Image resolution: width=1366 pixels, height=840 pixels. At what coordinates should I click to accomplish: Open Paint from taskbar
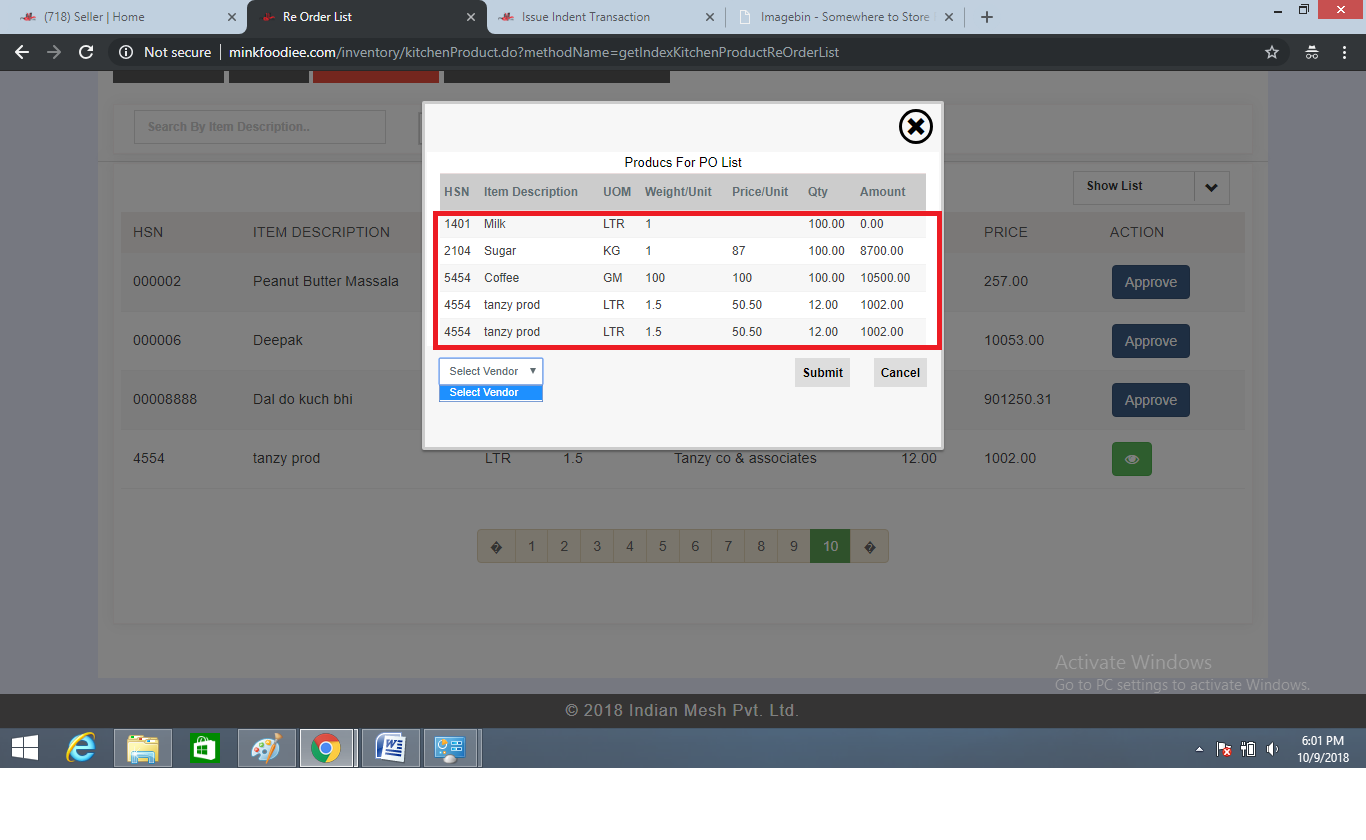coord(266,748)
